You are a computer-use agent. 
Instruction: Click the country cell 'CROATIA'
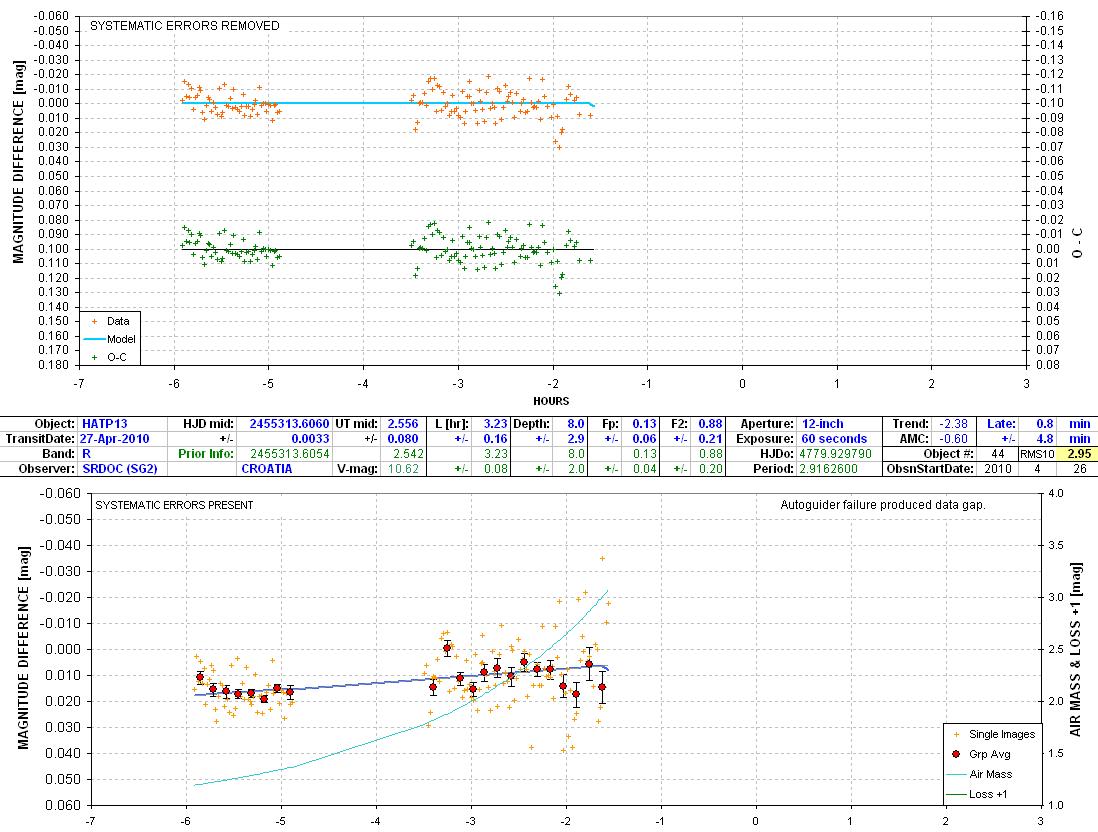pos(267,469)
